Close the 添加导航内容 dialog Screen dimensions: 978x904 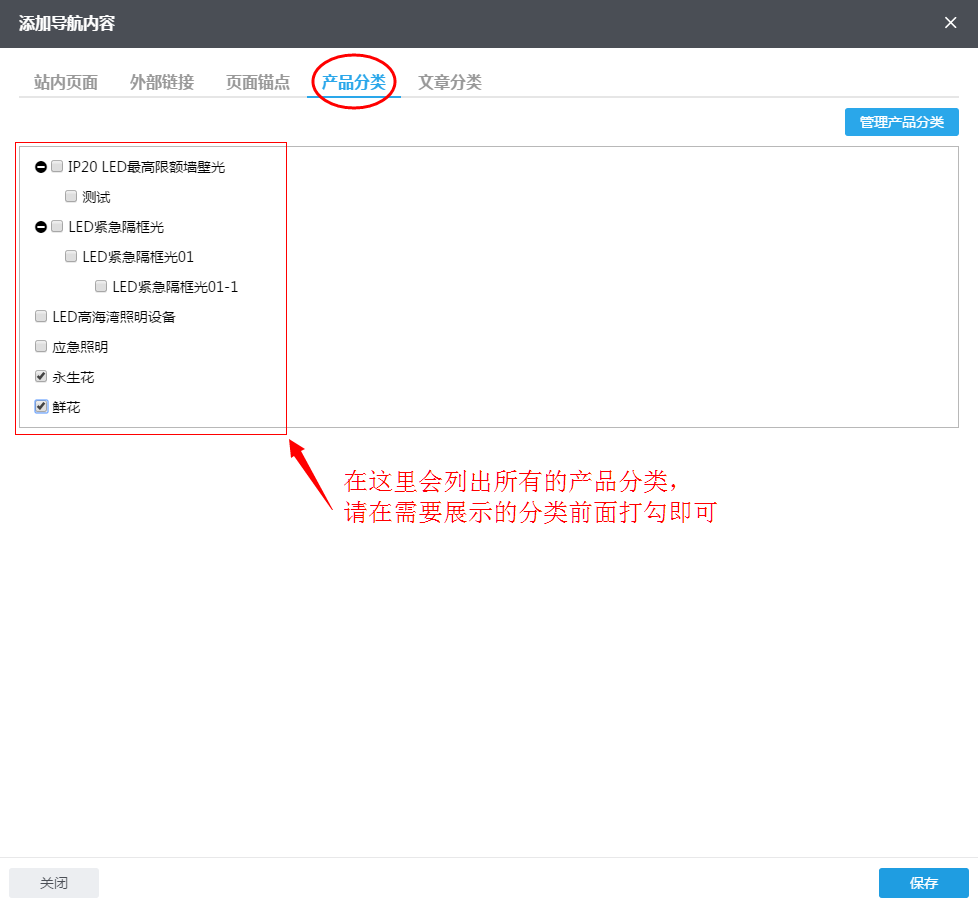pyautogui.click(x=950, y=22)
